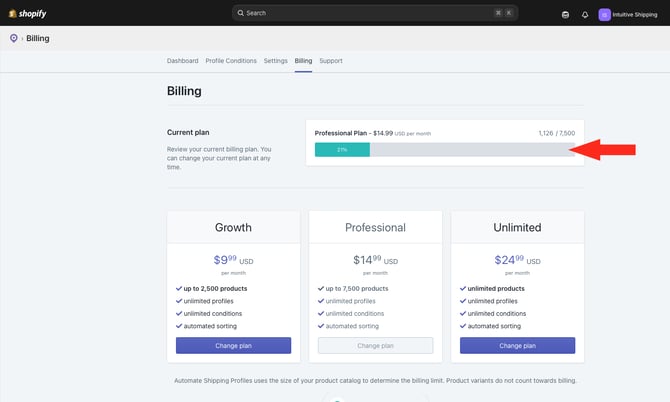670x402 pixels.
Task: Change plan to Growth
Action: pos(233,345)
